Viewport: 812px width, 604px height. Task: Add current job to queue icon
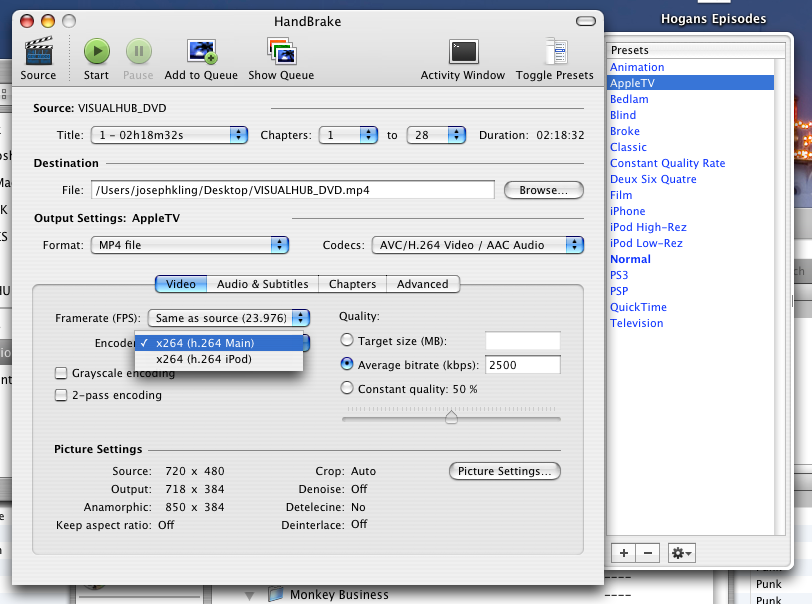coord(201,51)
